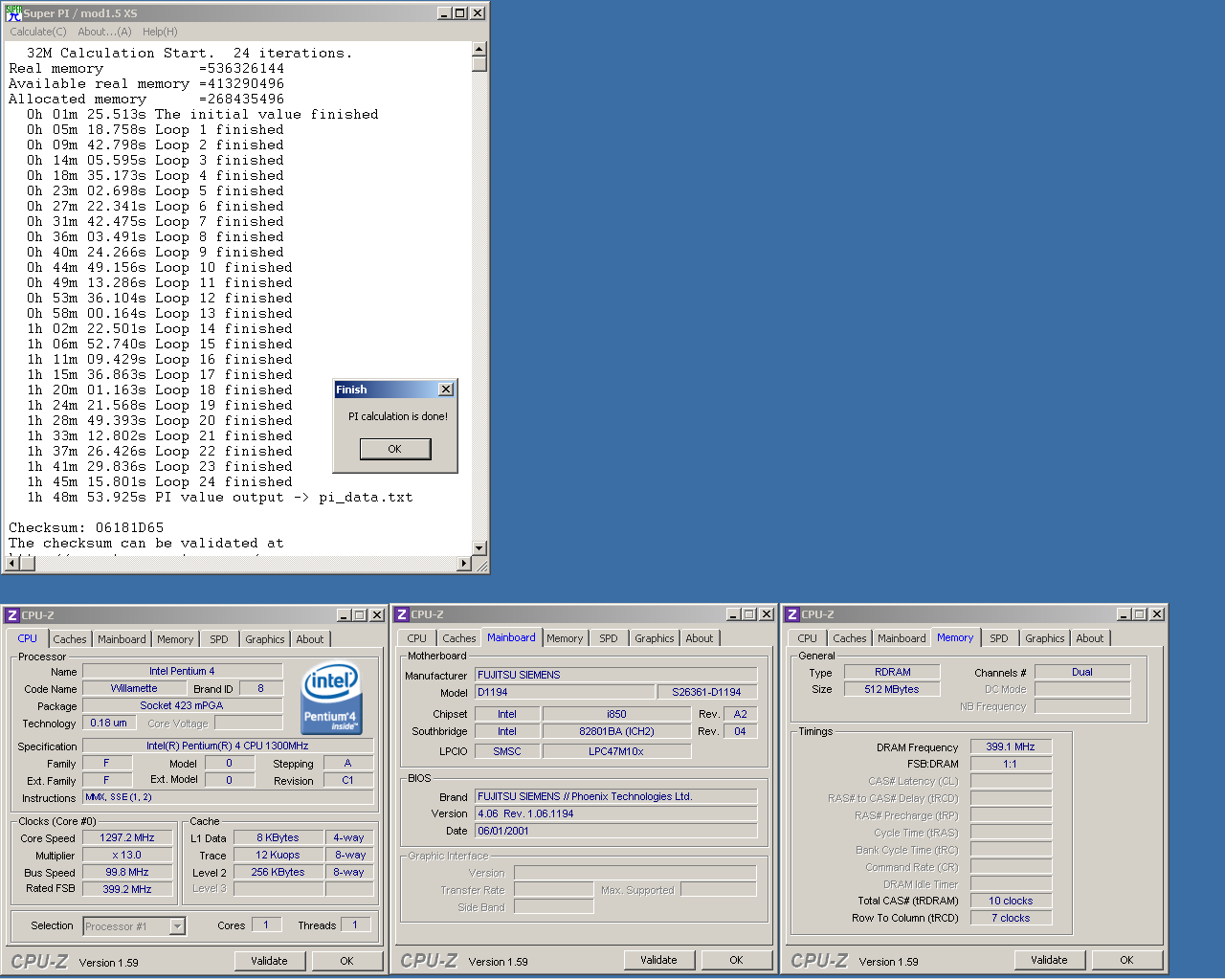1225x980 pixels.
Task: Switch to About tab in the CPU window
Action: (x=310, y=639)
